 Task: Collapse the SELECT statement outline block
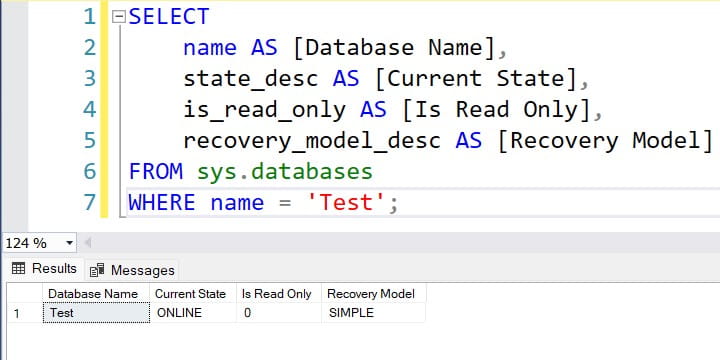coord(119,17)
